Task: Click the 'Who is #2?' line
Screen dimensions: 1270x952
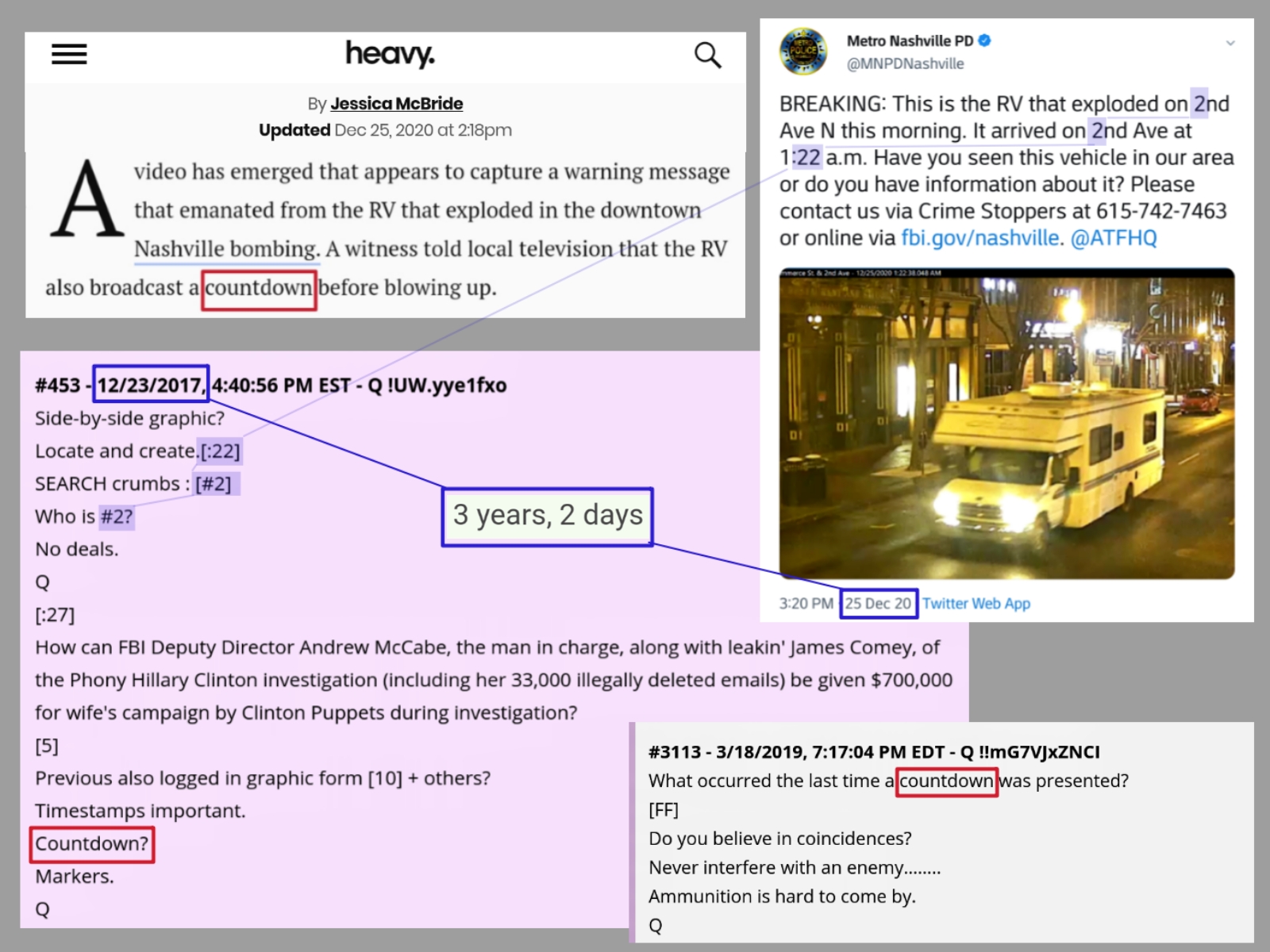Action: 84,516
